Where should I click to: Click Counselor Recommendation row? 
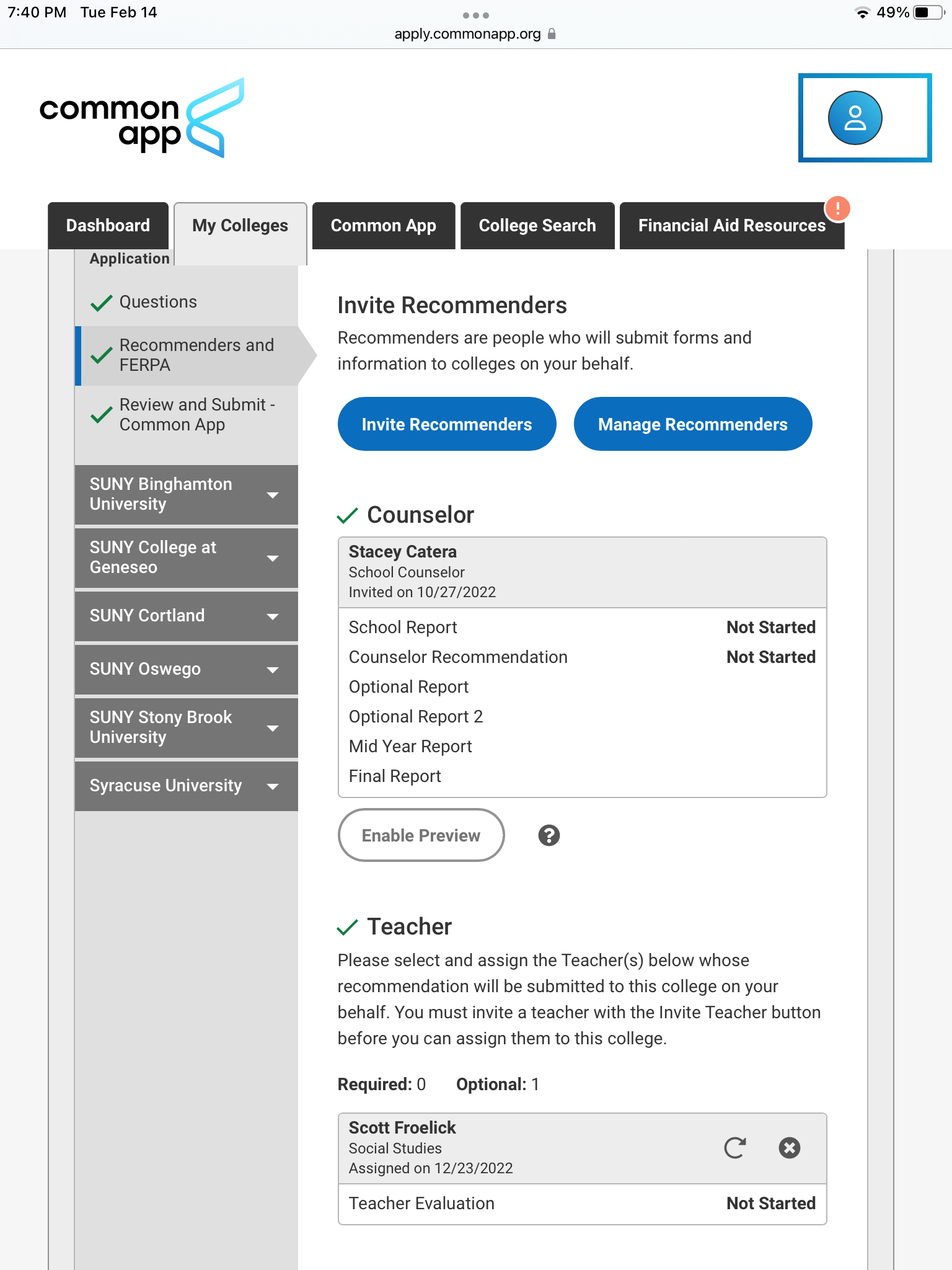point(583,657)
